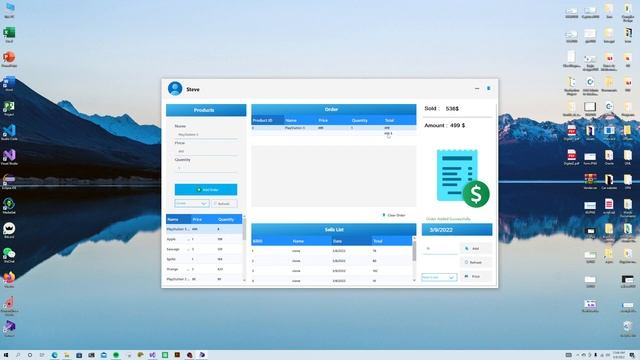Click the product Price input field
Screen dimensions: 640x360
point(206,151)
